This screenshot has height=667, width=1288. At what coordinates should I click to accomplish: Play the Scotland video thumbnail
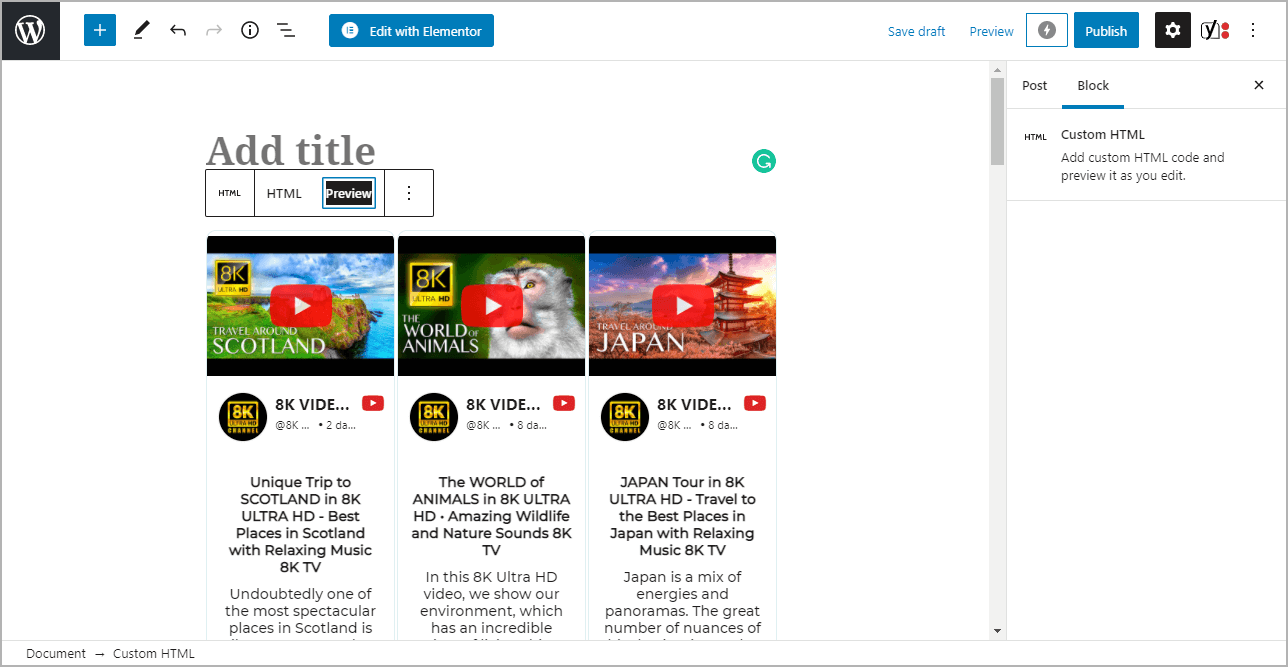(x=300, y=305)
